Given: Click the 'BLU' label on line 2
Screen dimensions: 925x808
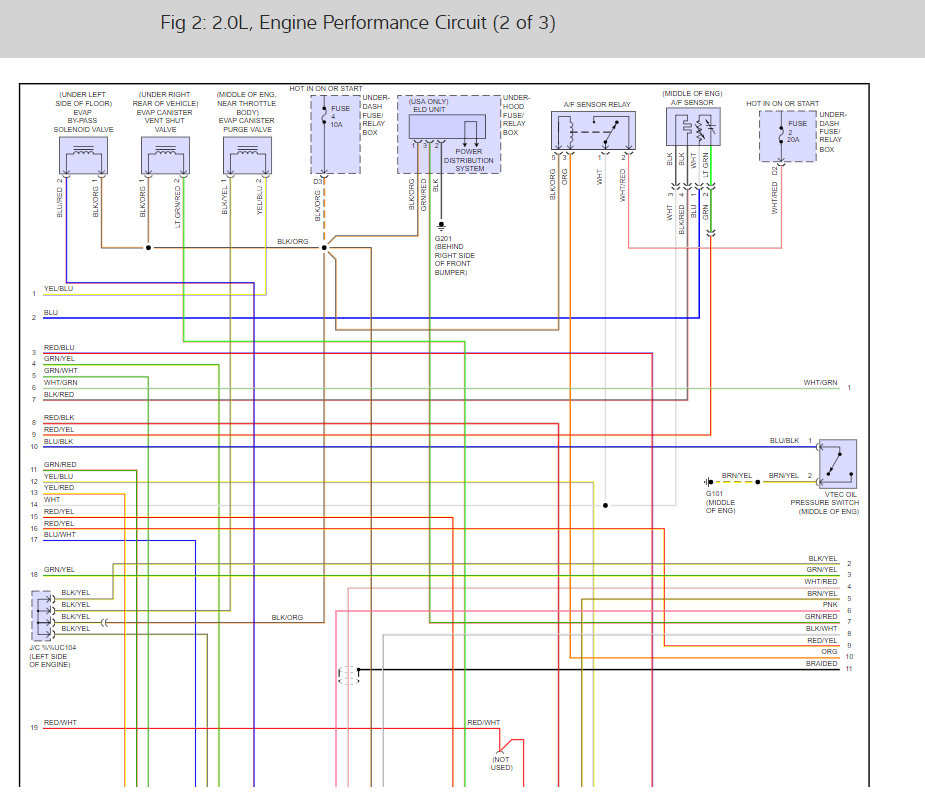Looking at the screenshot, I should point(51,313).
